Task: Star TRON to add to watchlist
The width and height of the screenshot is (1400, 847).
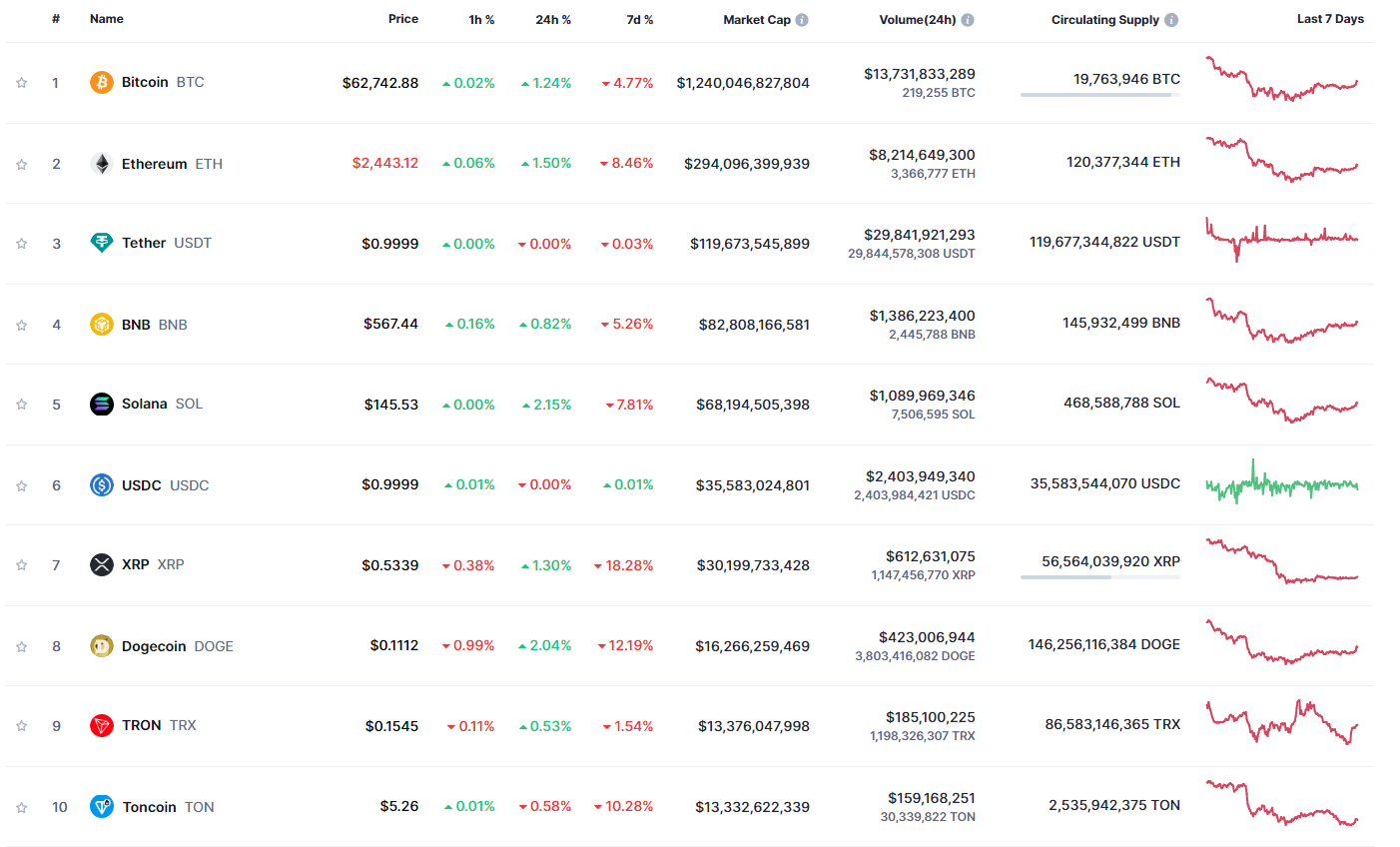Action: [x=21, y=726]
